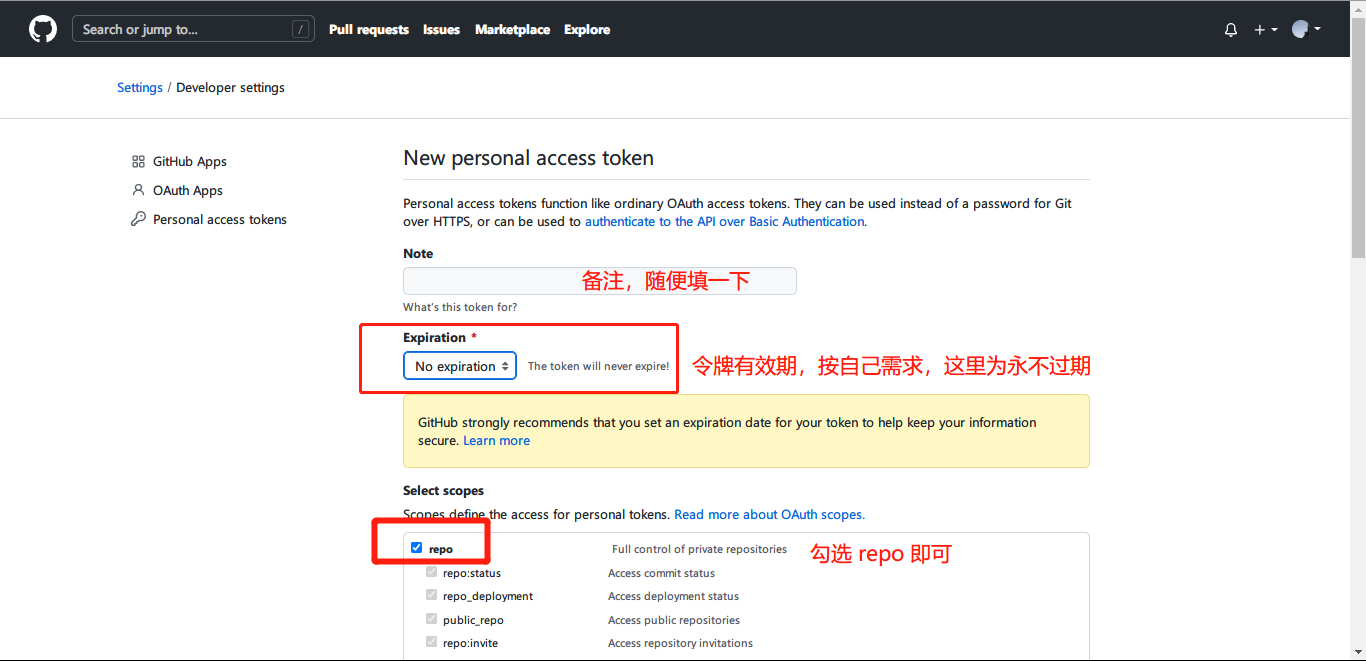Select GitHub Apps in the sidebar

(x=190, y=161)
